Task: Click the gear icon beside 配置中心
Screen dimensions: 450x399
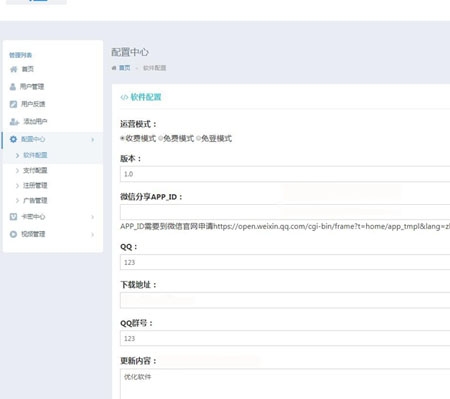Action: pos(13,139)
